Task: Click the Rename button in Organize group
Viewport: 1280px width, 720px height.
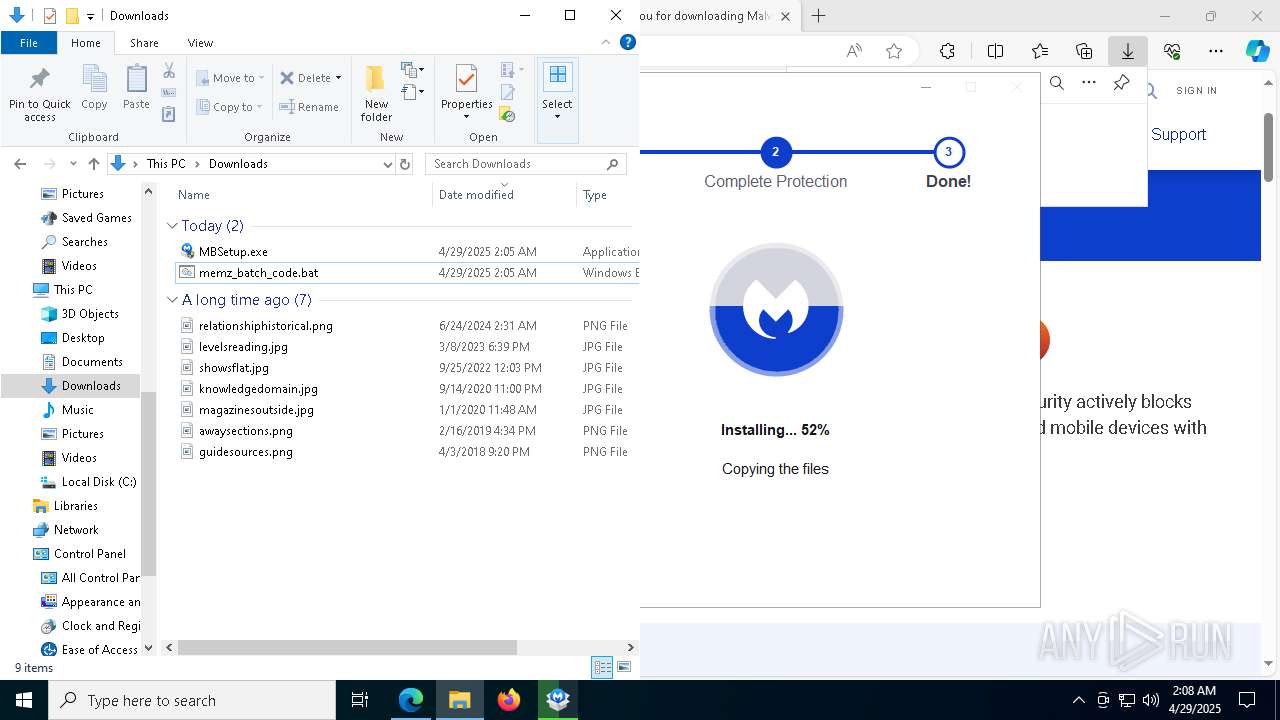Action: [x=309, y=107]
